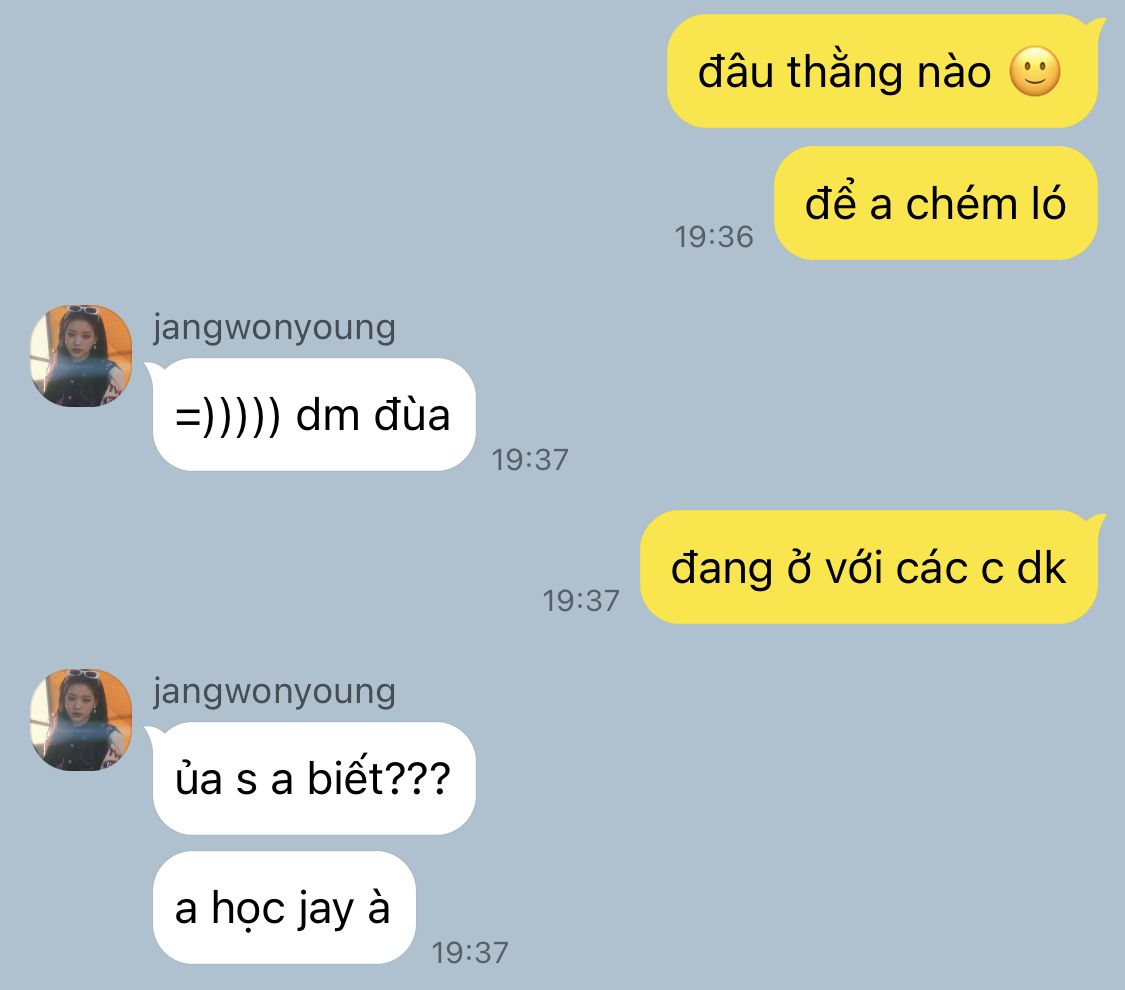The width and height of the screenshot is (1125, 990).
Task: Click the 19:37 timestamp beside "dm đùa"
Action: click(x=529, y=460)
